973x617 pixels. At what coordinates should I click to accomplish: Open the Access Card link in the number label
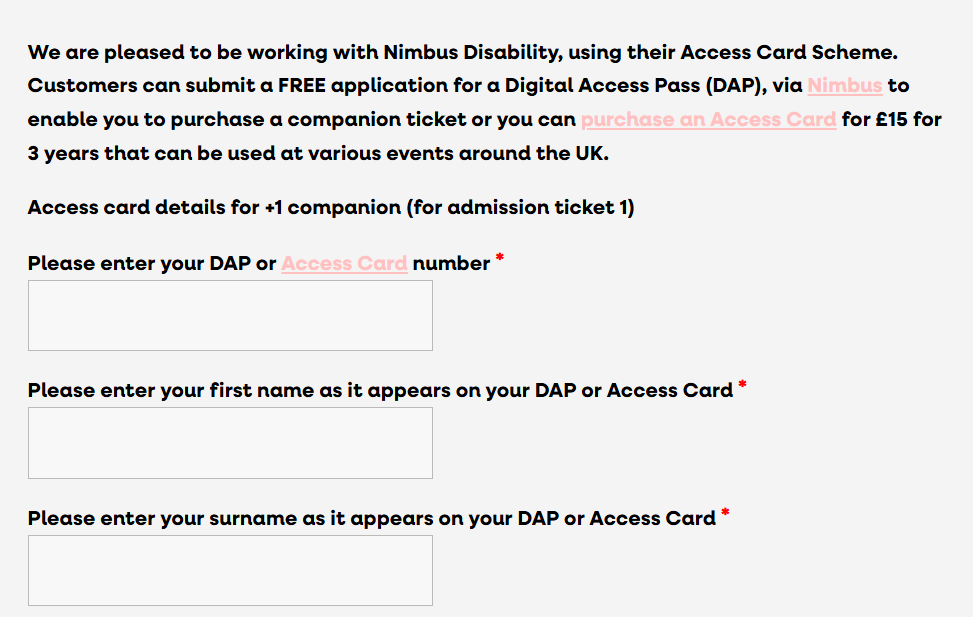pos(344,264)
